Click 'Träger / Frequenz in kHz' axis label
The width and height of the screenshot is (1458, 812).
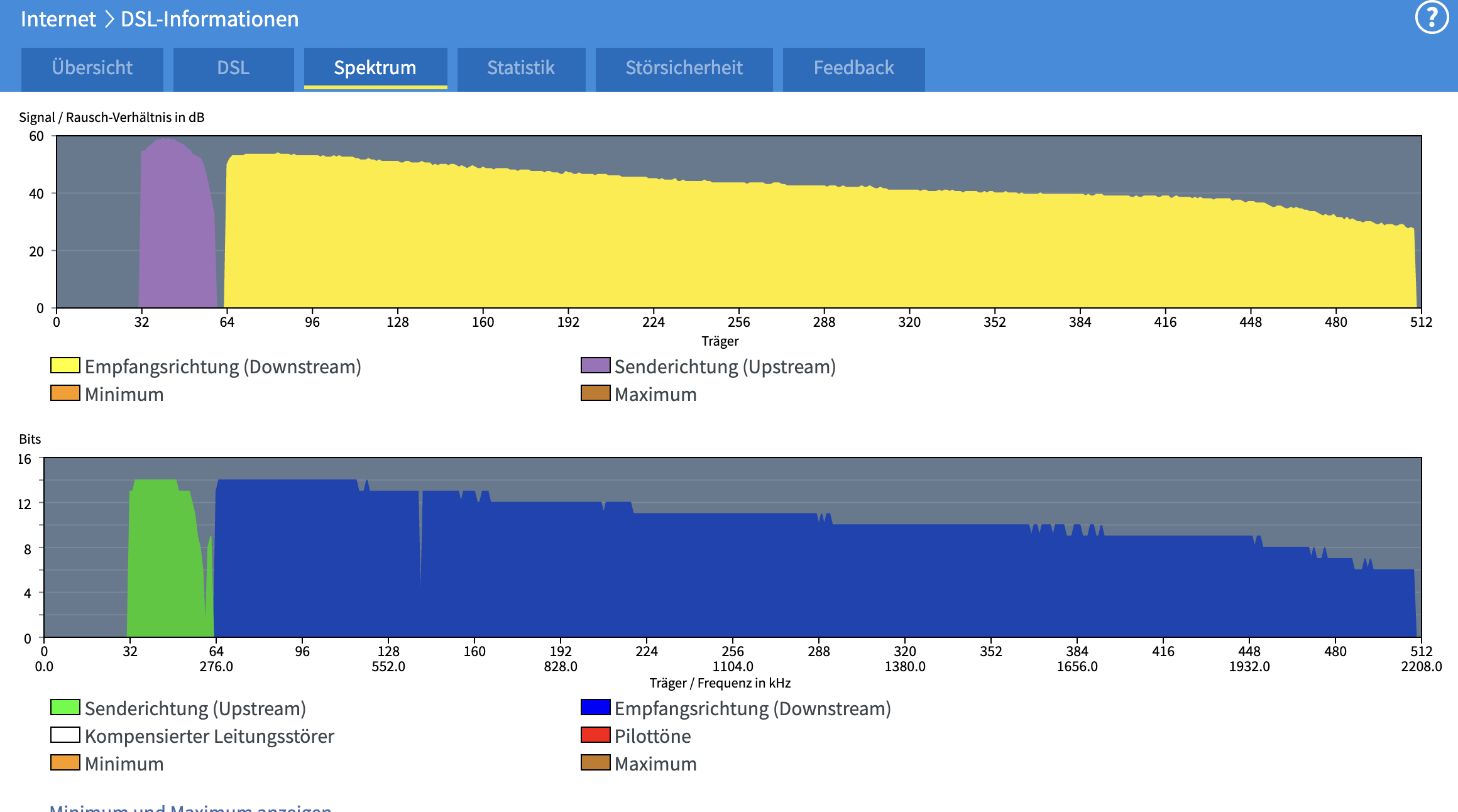click(x=720, y=683)
